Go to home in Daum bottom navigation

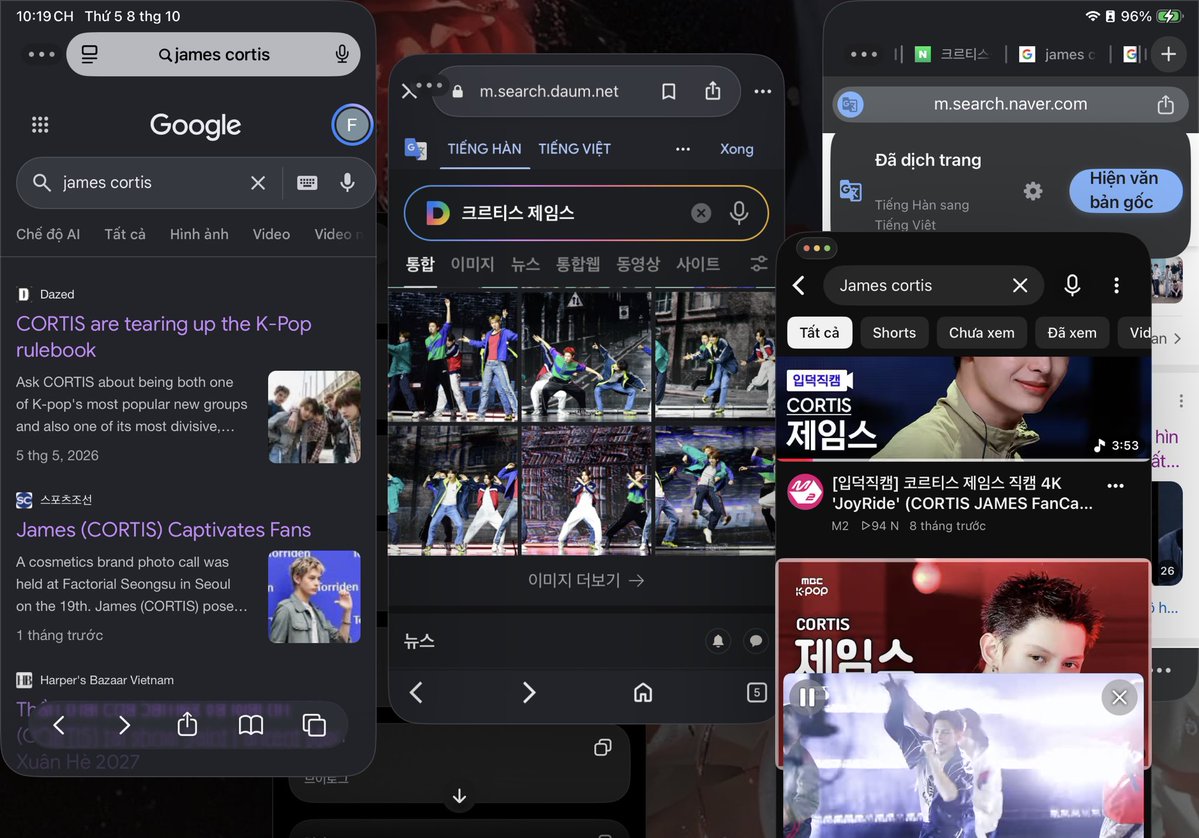pos(643,693)
